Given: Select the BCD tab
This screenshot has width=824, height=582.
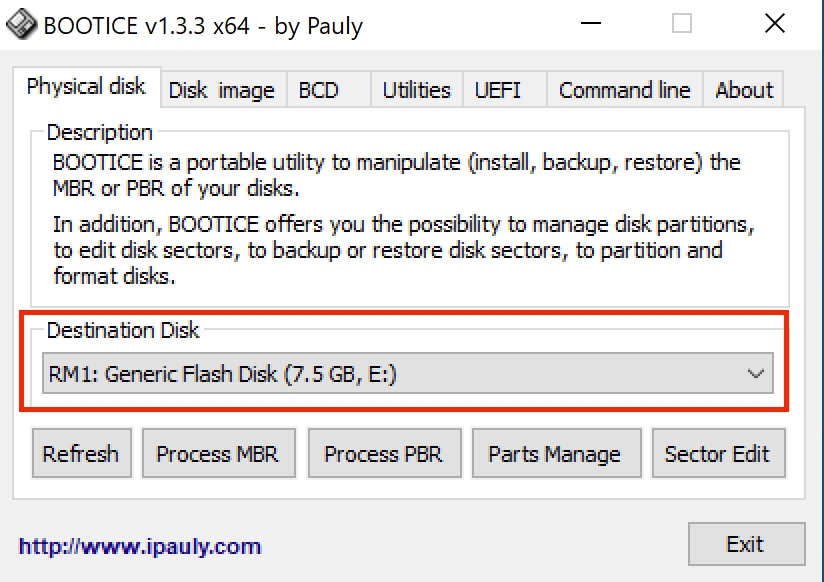Looking at the screenshot, I should click(319, 90).
